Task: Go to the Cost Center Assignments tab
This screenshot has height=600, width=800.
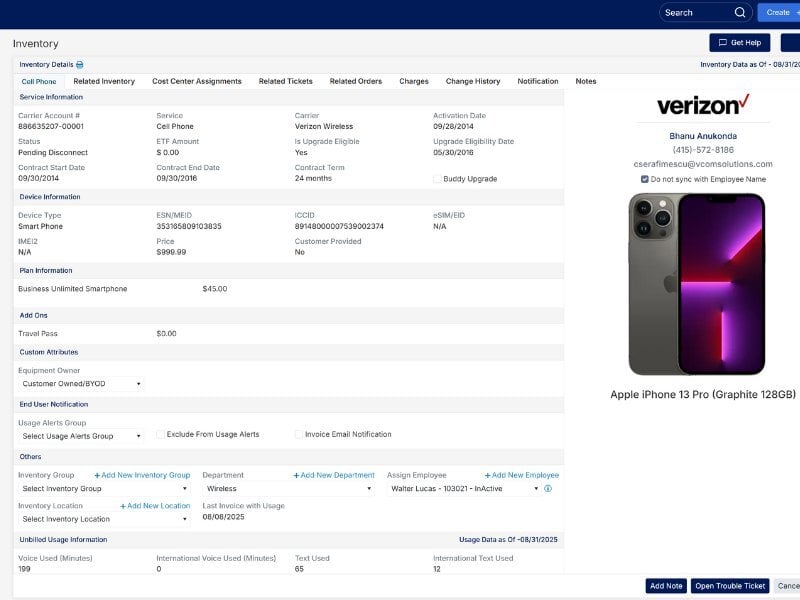Action: coord(197,81)
